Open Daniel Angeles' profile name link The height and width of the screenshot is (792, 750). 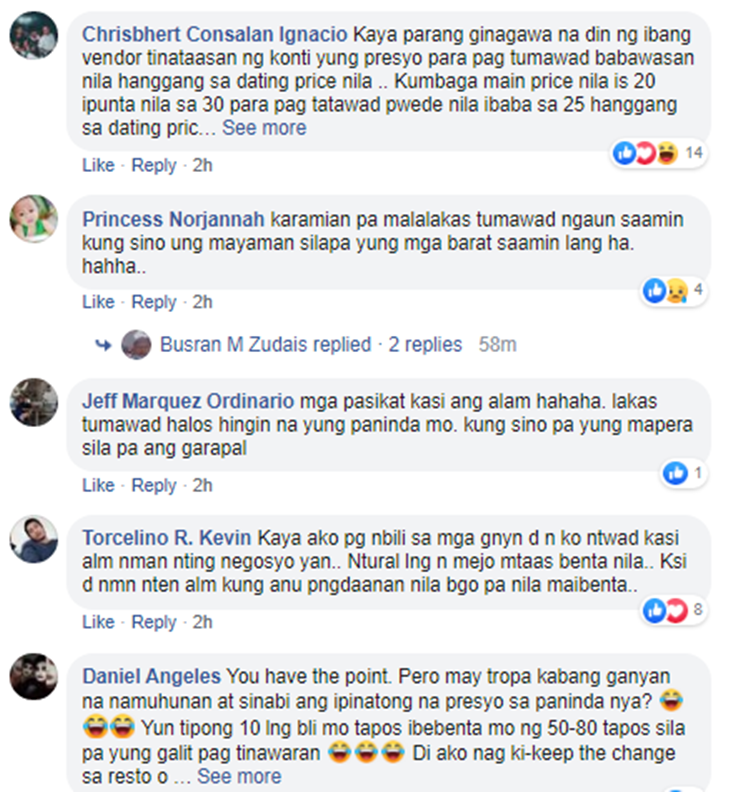tap(152, 676)
